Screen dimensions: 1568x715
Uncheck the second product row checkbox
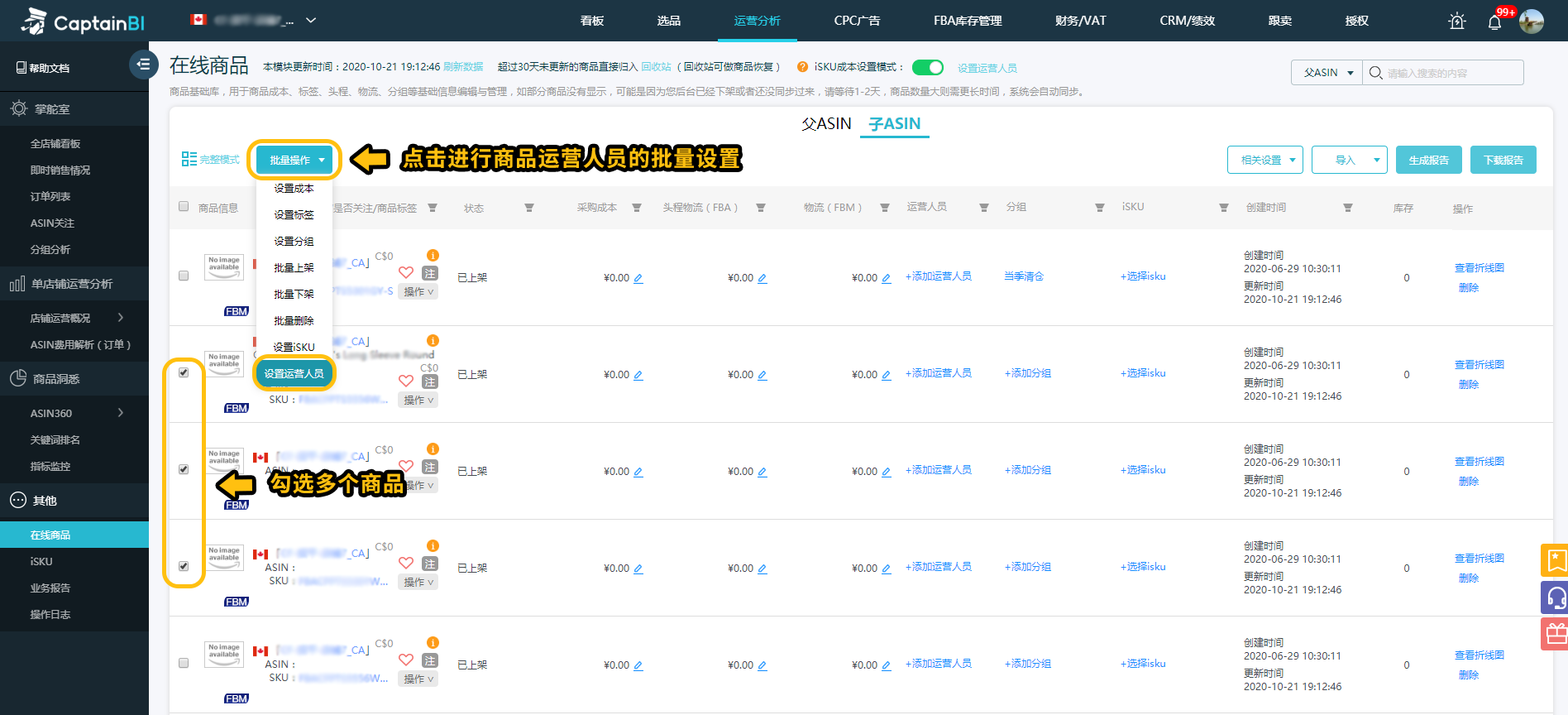(184, 372)
